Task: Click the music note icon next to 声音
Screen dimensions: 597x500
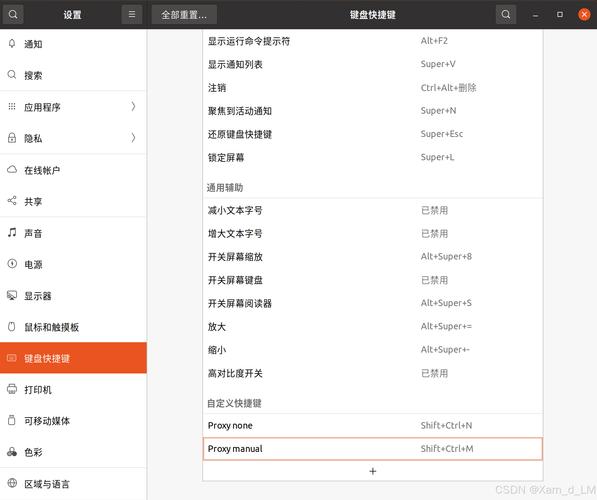Action: coord(12,232)
